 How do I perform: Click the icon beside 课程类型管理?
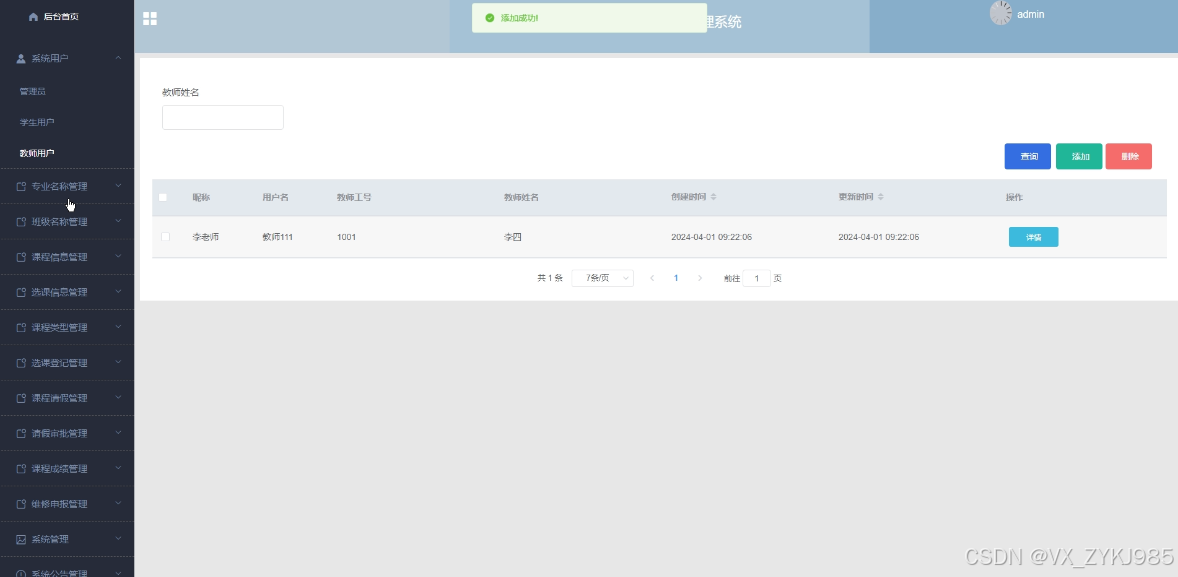(21, 328)
